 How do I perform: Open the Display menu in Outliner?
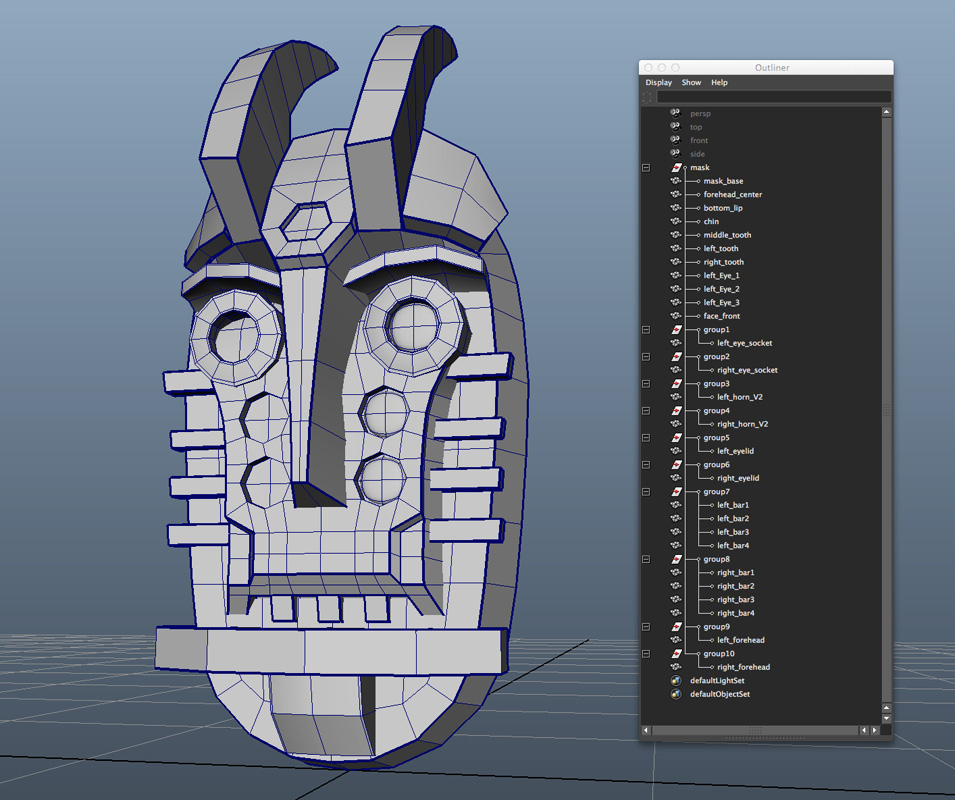(658, 82)
